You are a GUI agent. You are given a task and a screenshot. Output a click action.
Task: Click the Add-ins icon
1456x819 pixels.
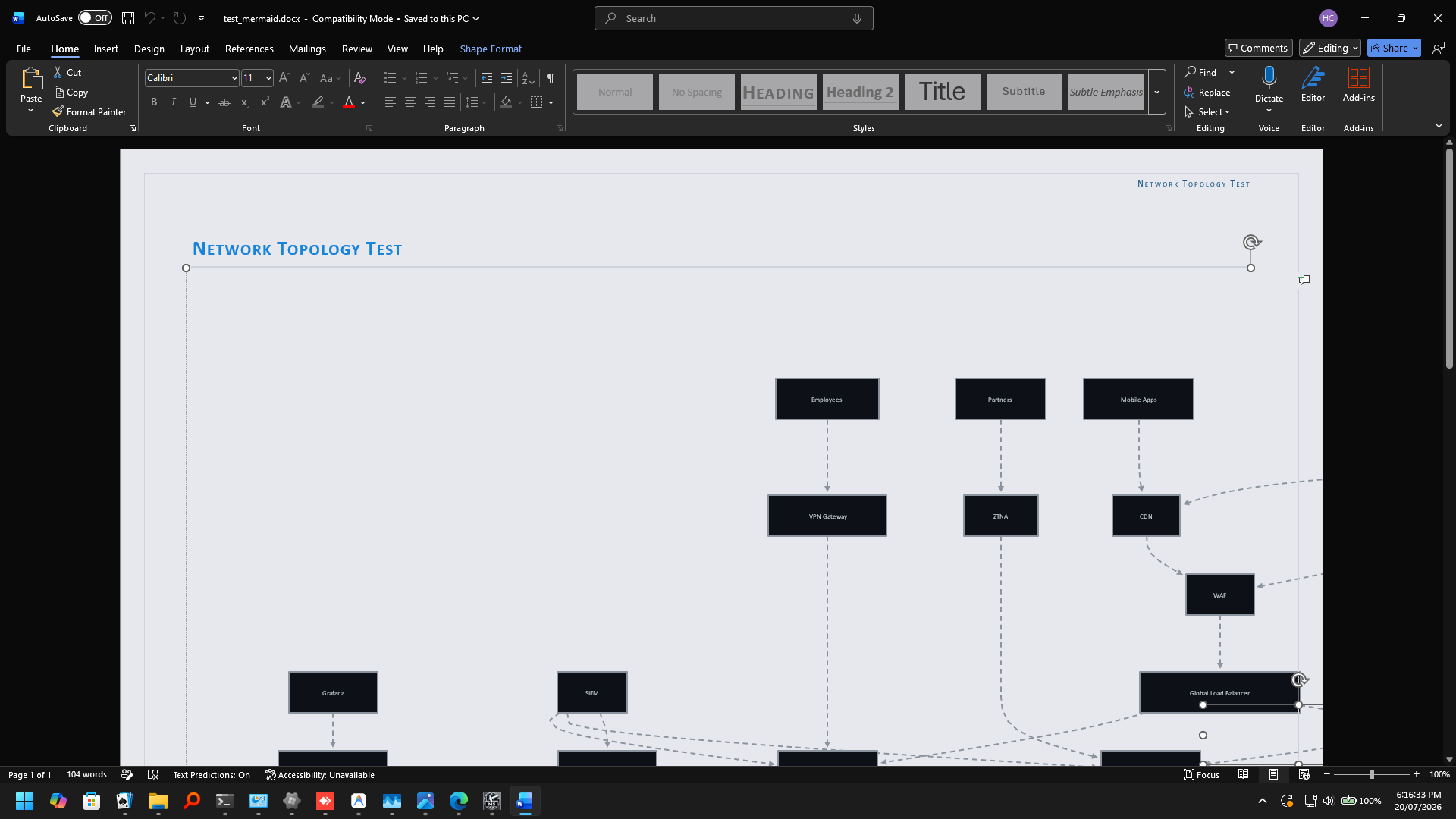pyautogui.click(x=1358, y=78)
